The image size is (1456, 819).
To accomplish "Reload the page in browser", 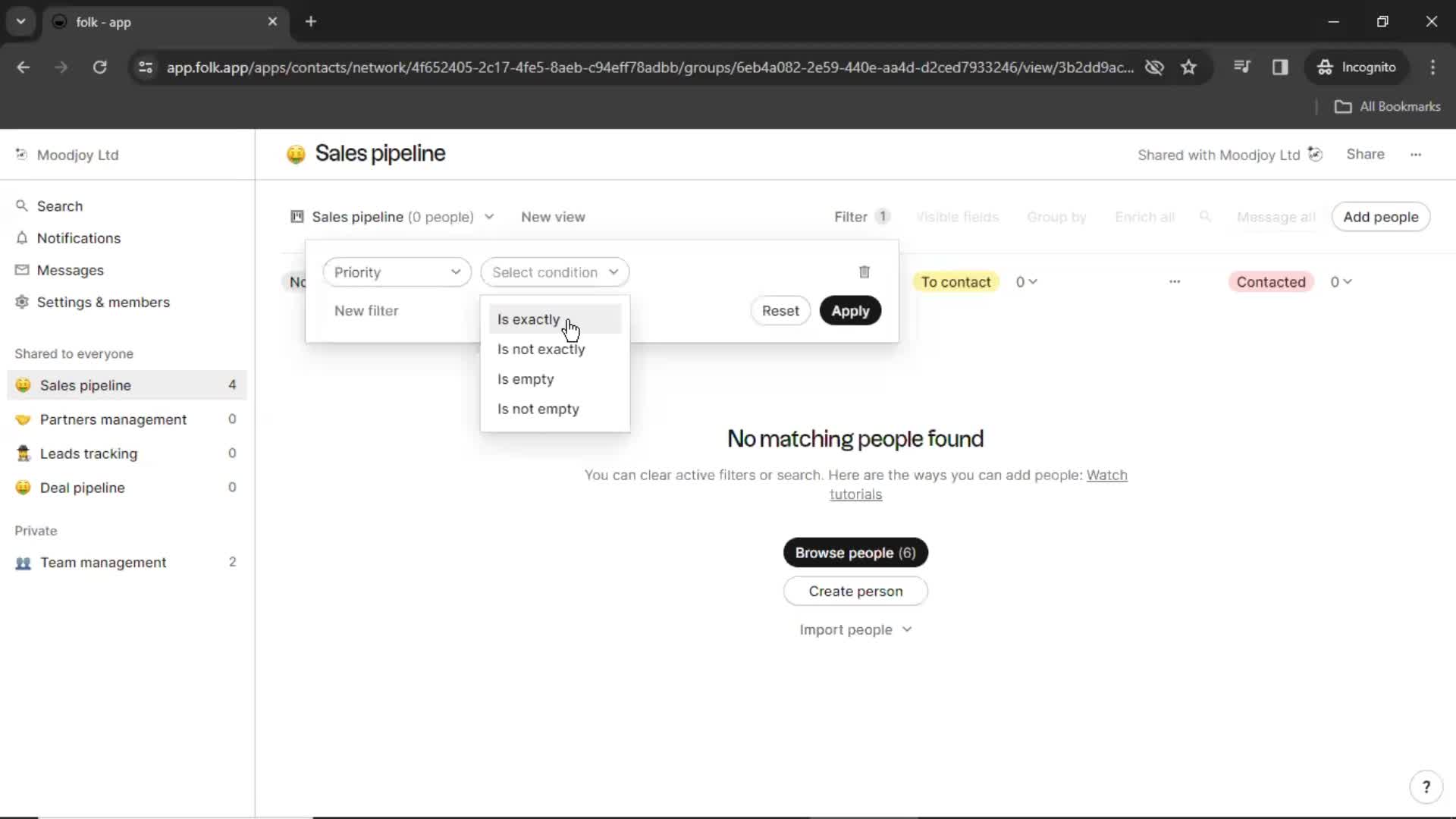I will click(99, 67).
